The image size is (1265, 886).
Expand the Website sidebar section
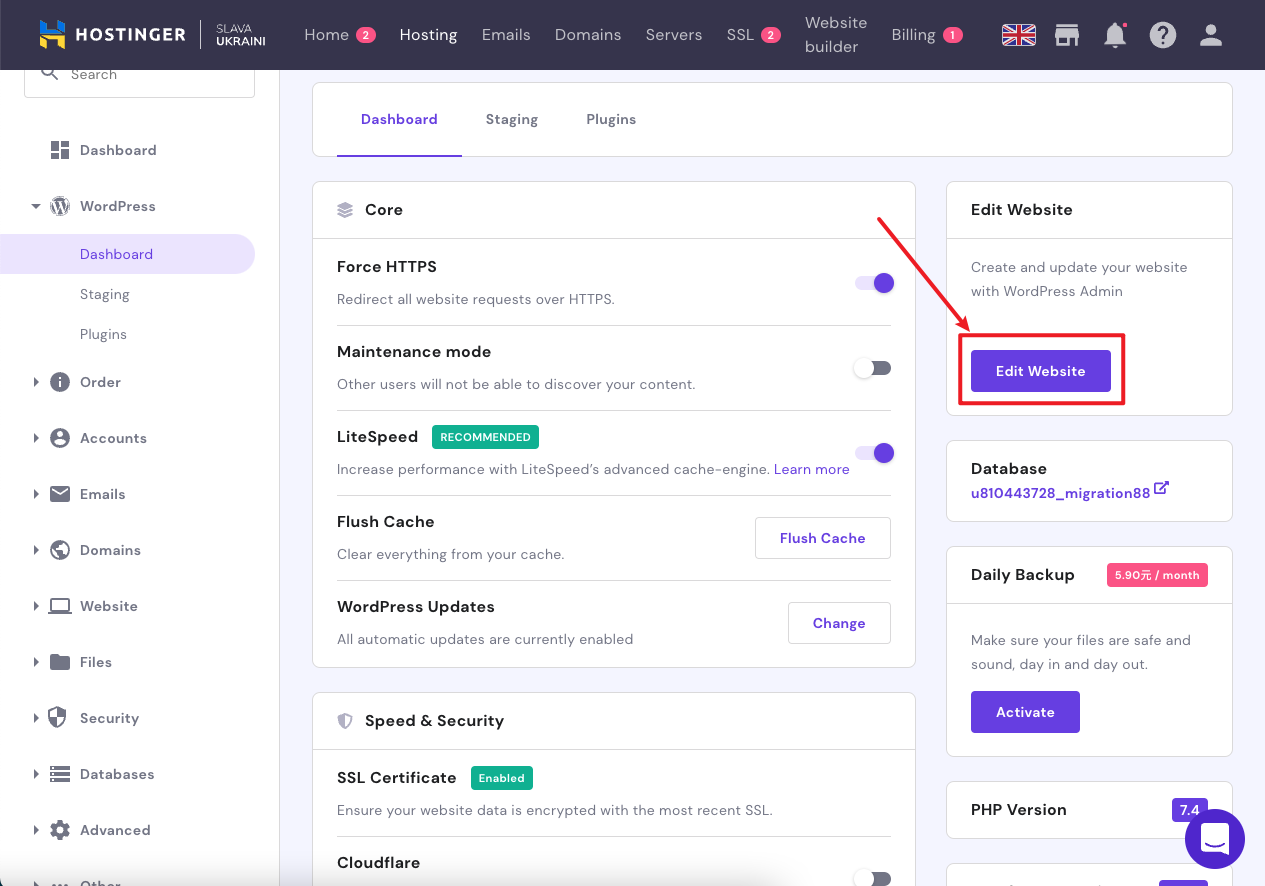click(x=36, y=606)
